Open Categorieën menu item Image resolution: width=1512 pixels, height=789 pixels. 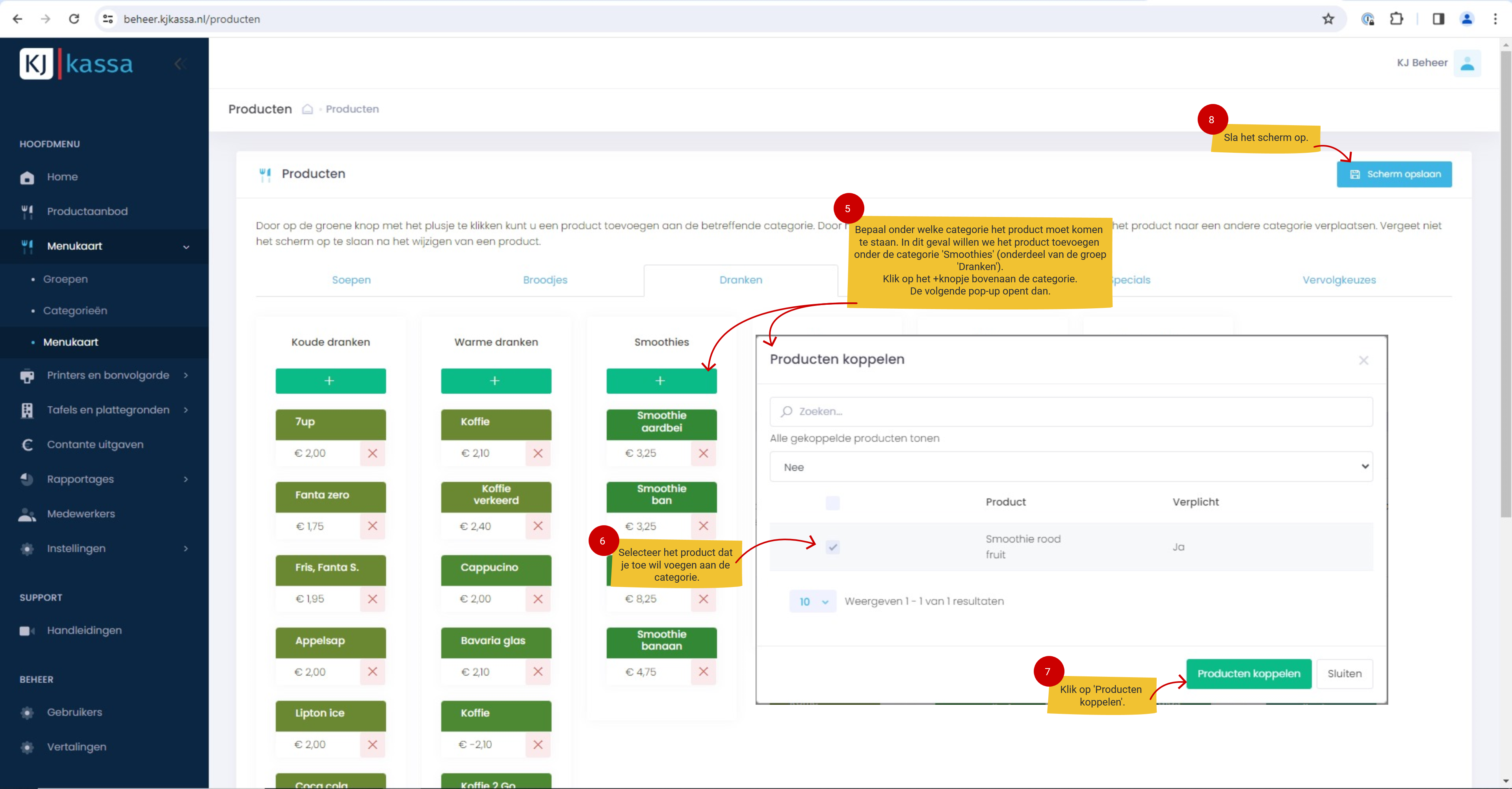click(75, 310)
